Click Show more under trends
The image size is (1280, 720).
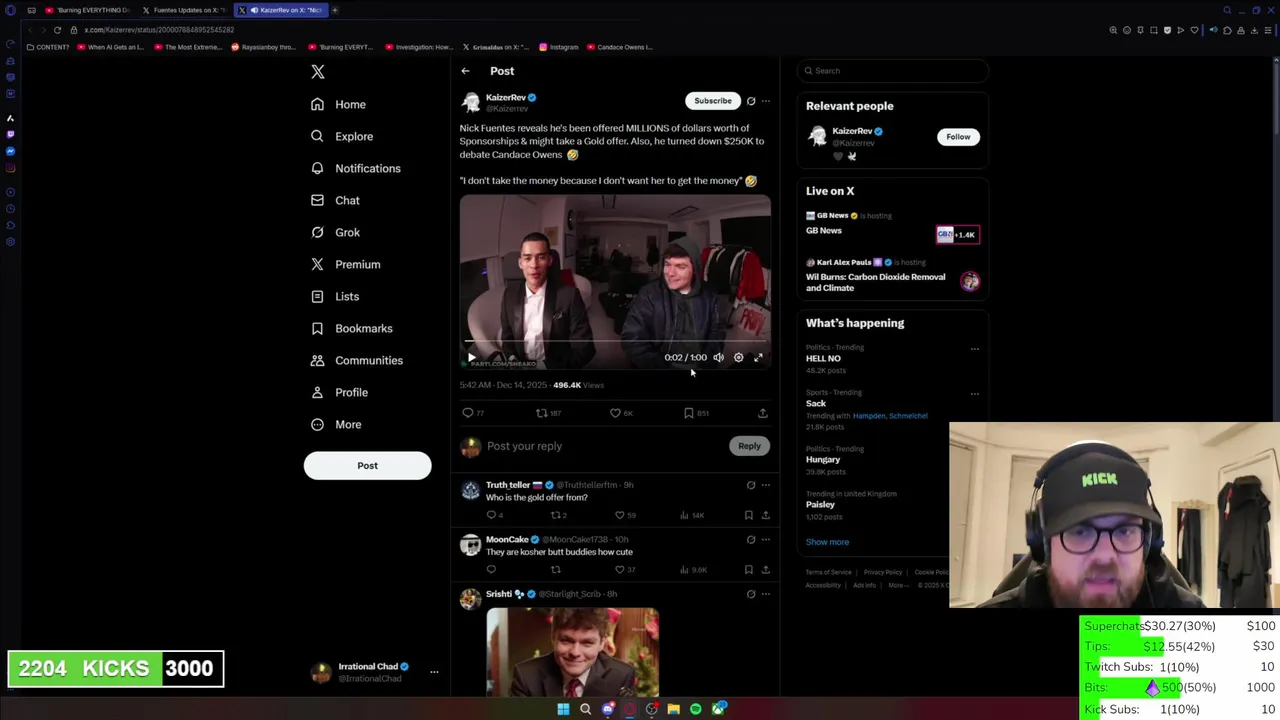(x=827, y=542)
